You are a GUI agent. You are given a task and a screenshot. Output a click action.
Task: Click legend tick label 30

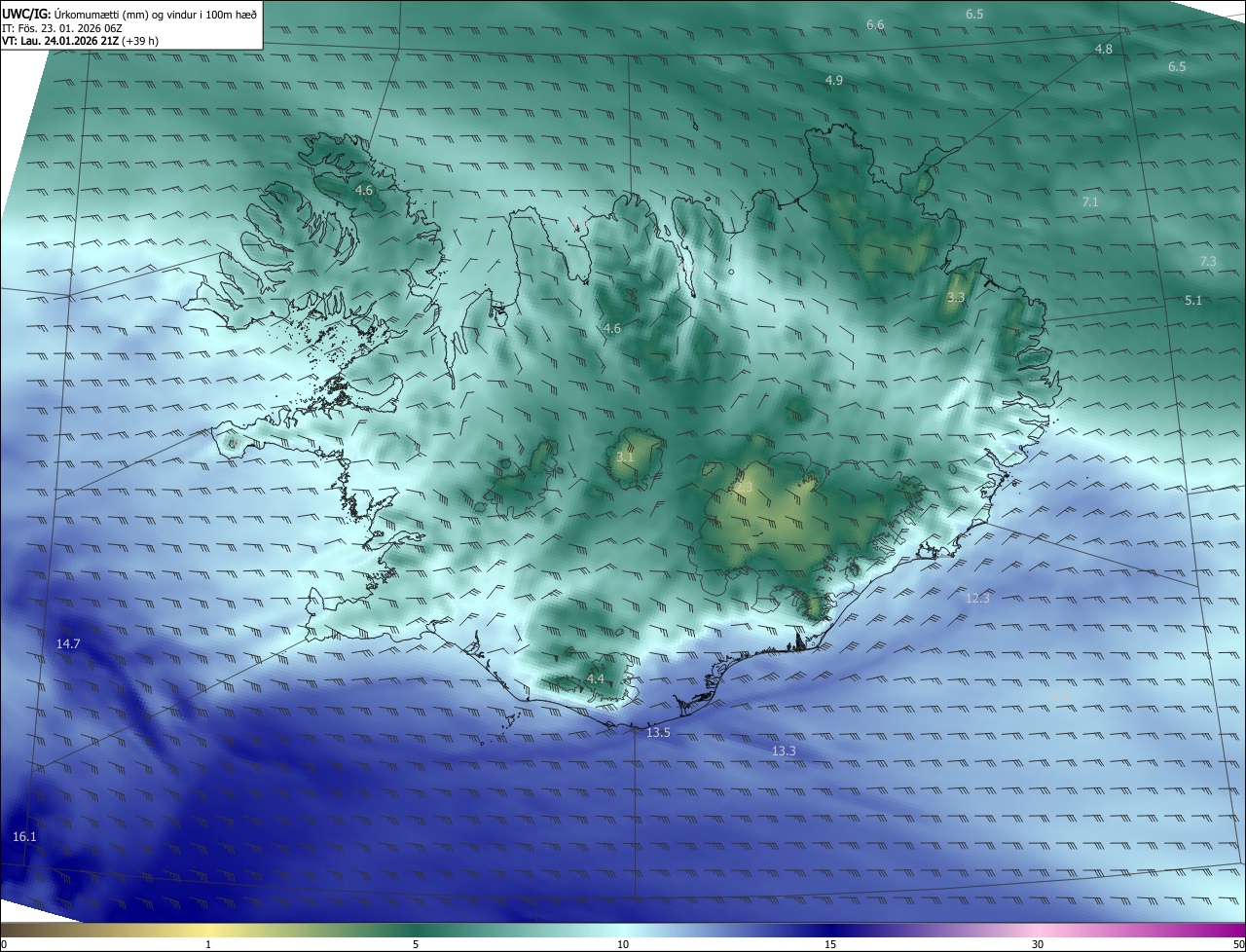1038,944
